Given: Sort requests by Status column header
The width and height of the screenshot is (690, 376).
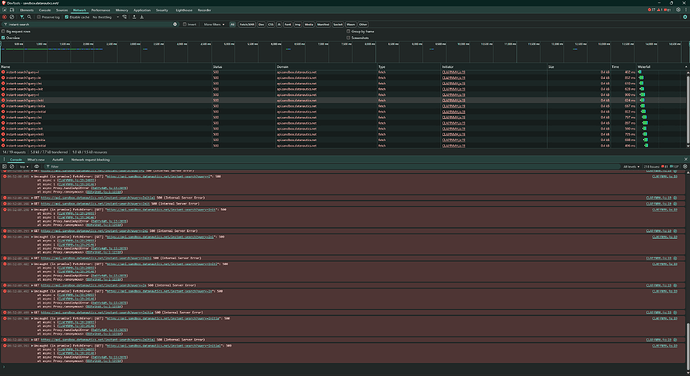Looking at the screenshot, I should coord(243,66).
